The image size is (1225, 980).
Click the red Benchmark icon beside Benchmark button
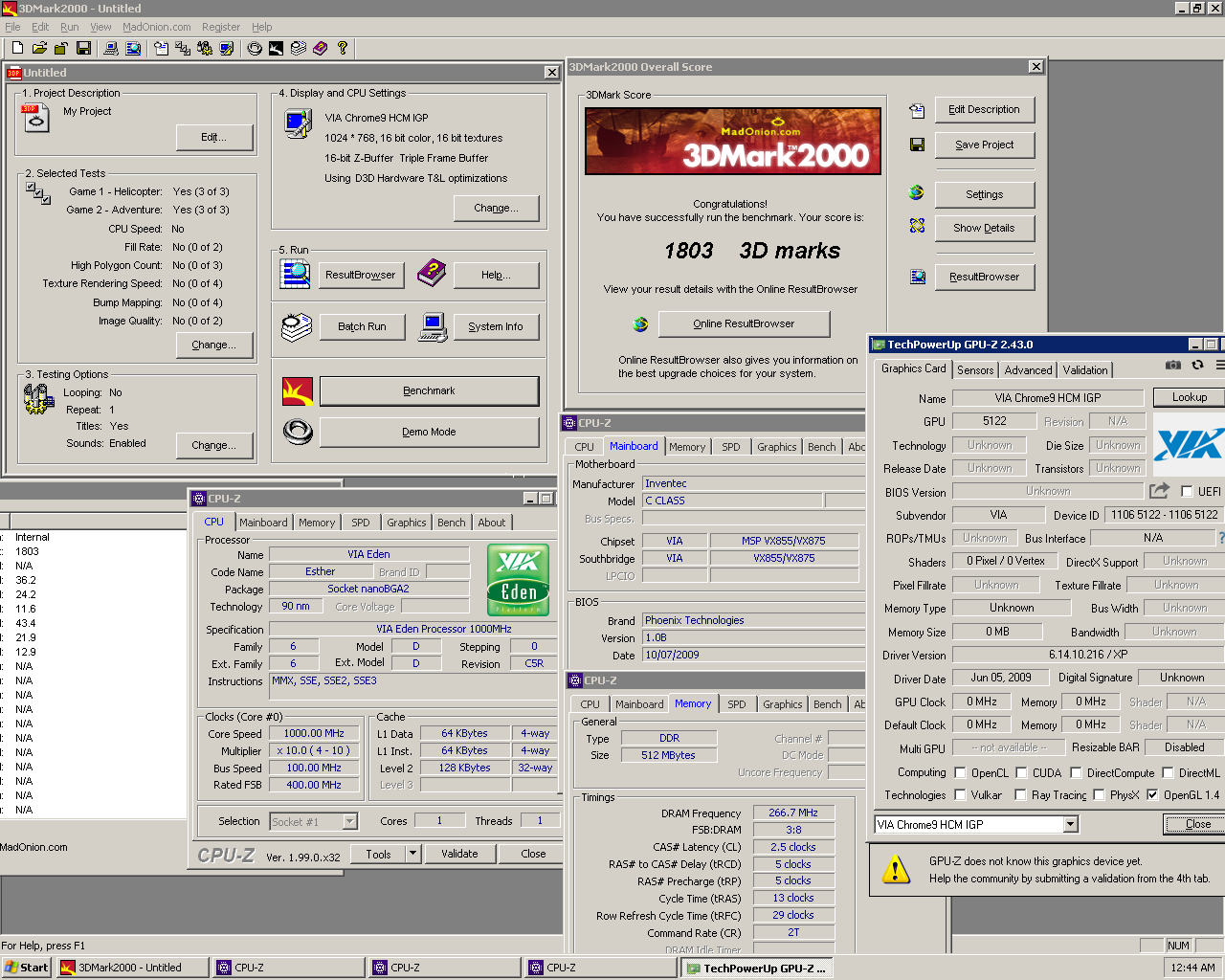[x=298, y=391]
